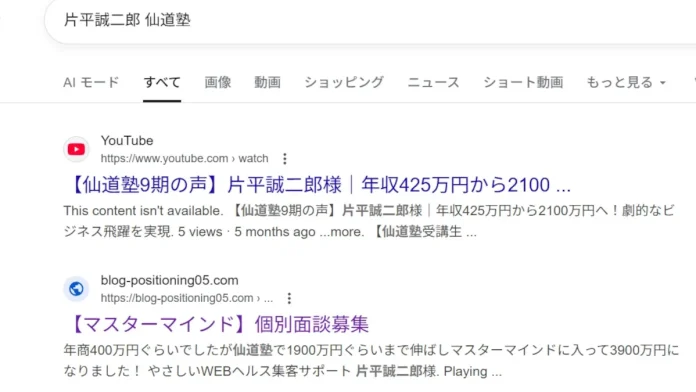Click the blog-positioning05.com globe favicon
696x392 pixels.
pyautogui.click(x=76, y=289)
